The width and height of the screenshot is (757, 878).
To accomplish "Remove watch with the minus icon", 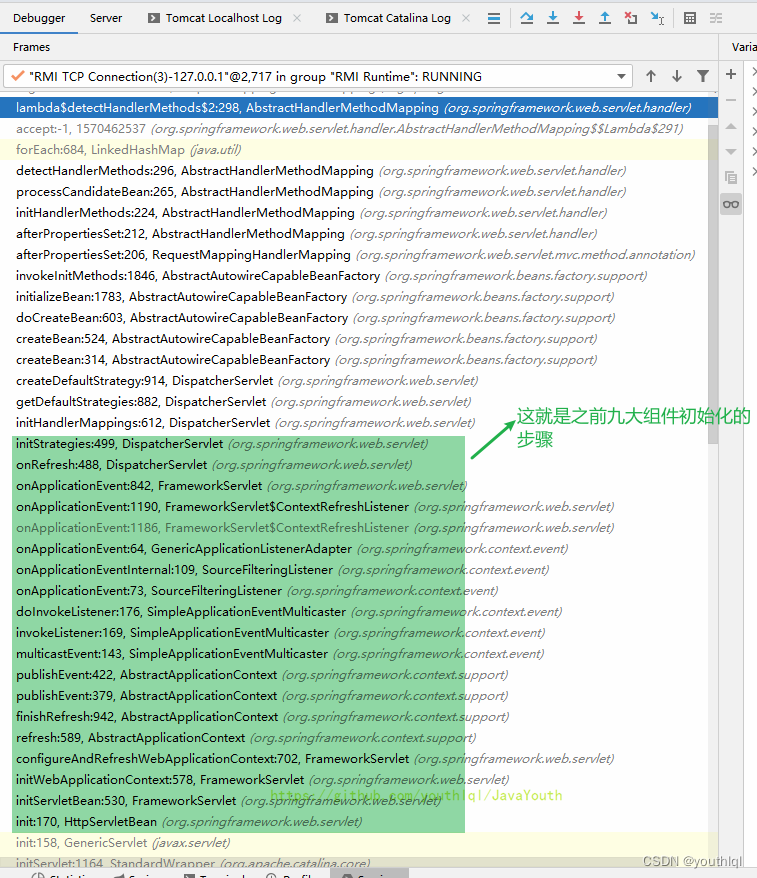I will 731,100.
